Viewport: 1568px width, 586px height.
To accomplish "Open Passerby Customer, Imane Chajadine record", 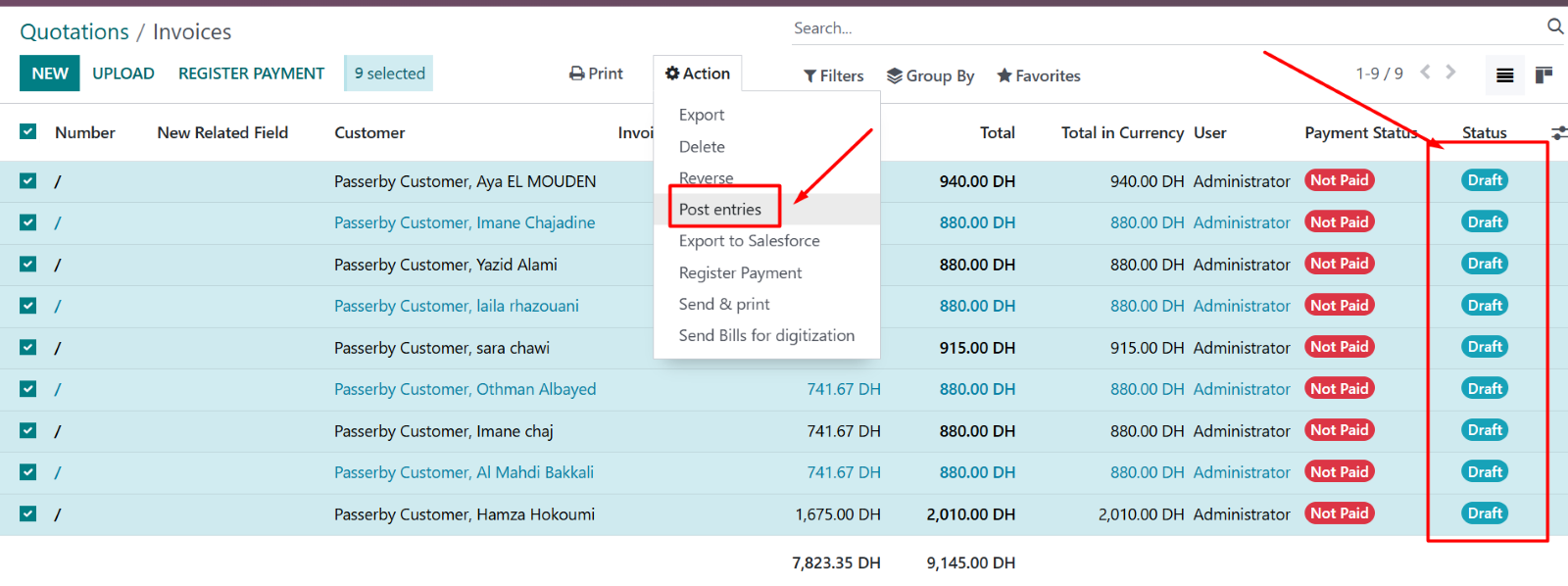I will [465, 222].
